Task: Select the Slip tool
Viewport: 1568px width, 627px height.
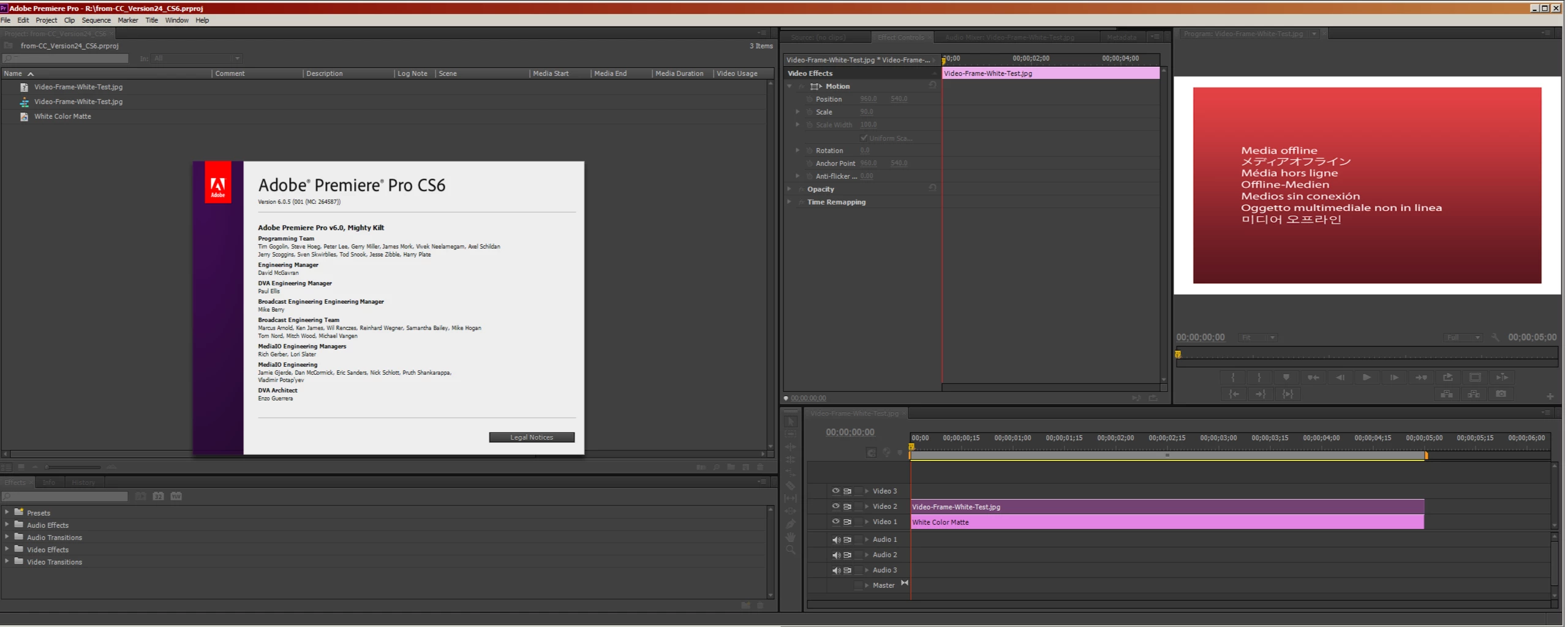Action: [x=790, y=498]
